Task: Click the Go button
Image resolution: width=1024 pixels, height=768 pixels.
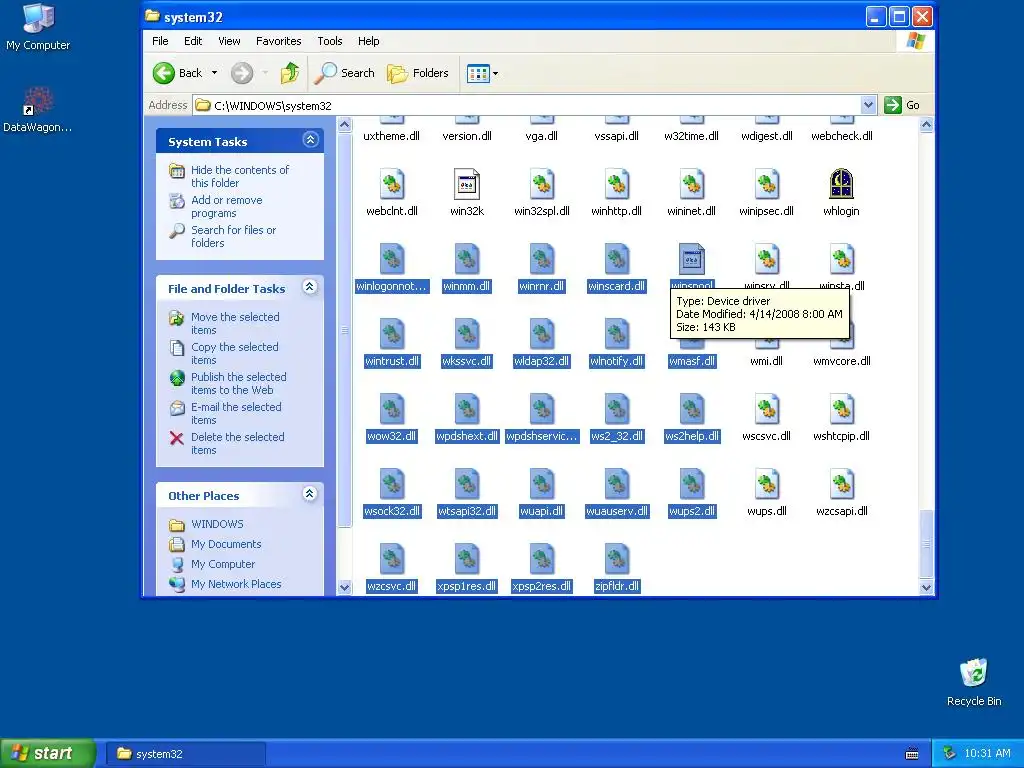Action: point(902,105)
